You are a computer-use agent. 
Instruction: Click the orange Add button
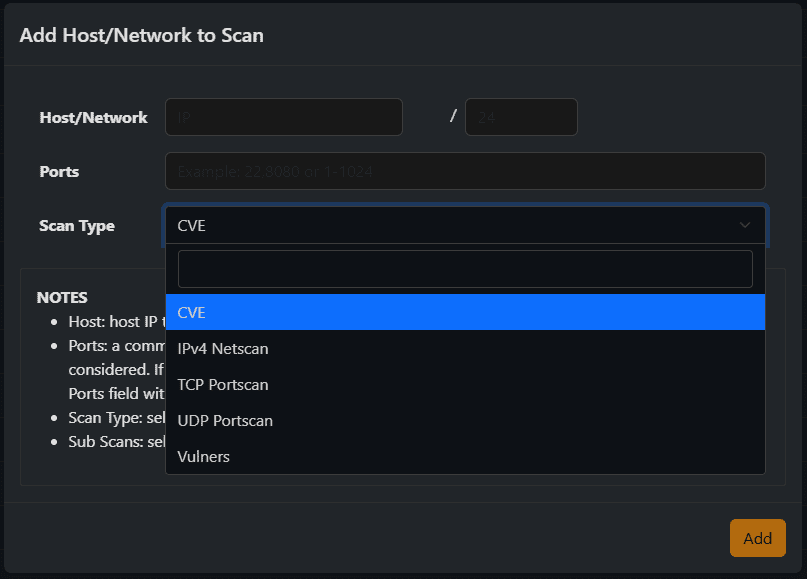[x=757, y=537]
